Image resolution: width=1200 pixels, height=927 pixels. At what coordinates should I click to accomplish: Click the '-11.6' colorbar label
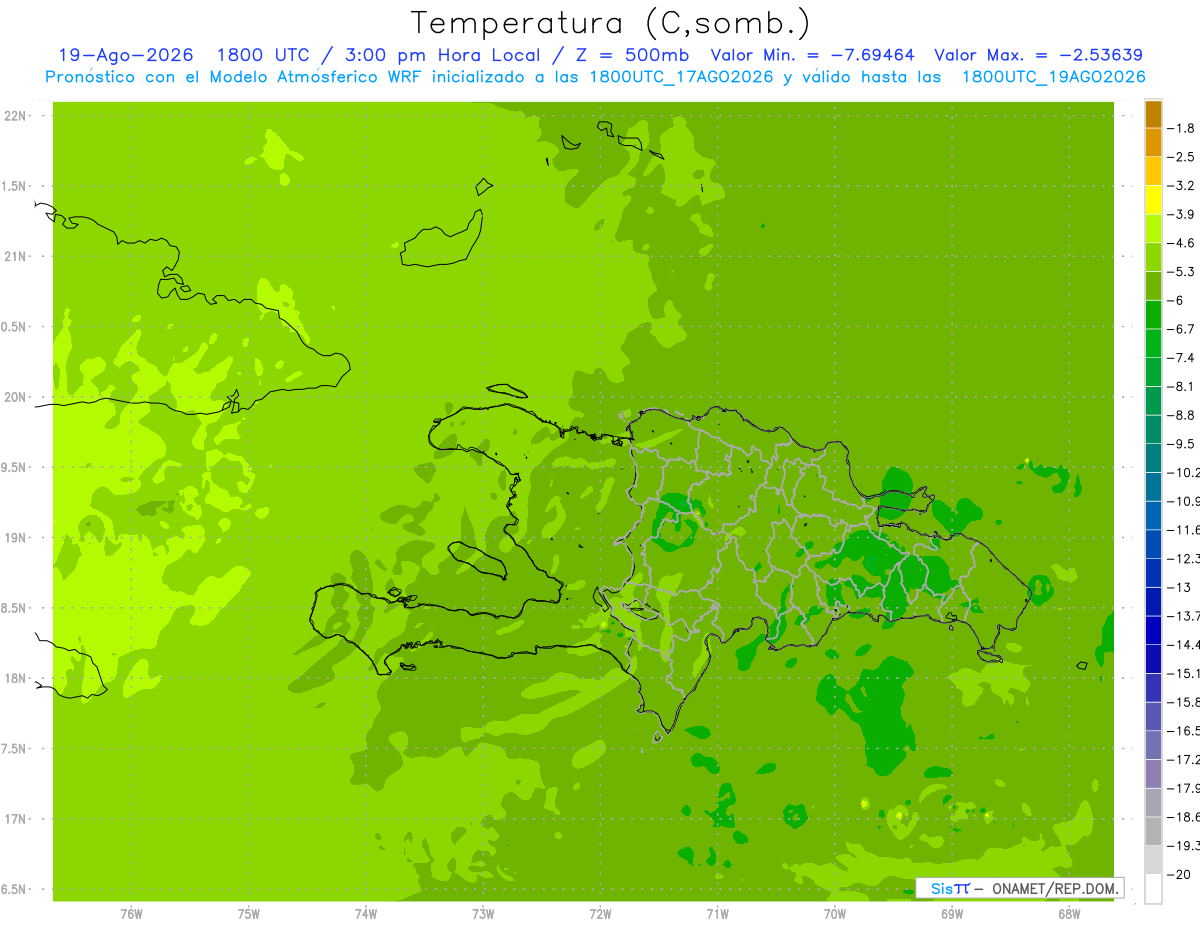(1184, 530)
